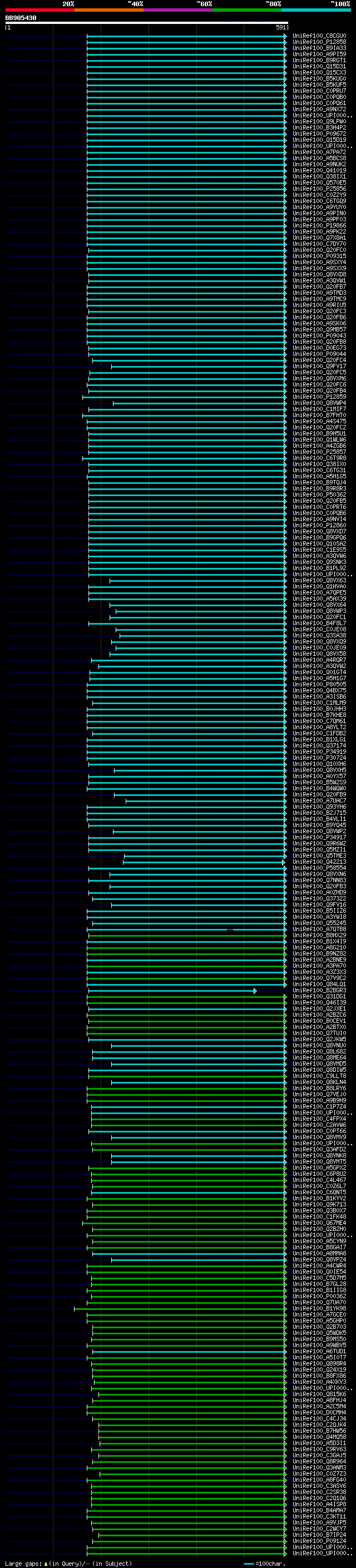Select hit UniRef100_P09124
Viewport: 356px width, 1568px height.
point(319,1541)
